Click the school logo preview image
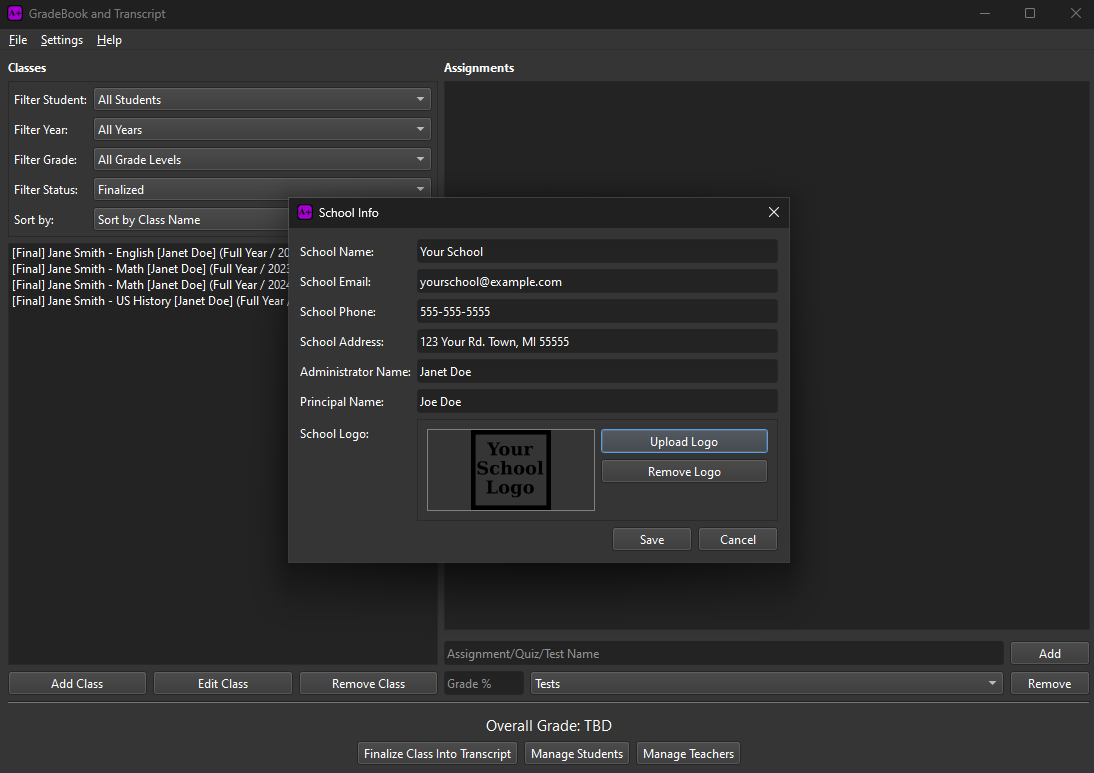 (511, 470)
